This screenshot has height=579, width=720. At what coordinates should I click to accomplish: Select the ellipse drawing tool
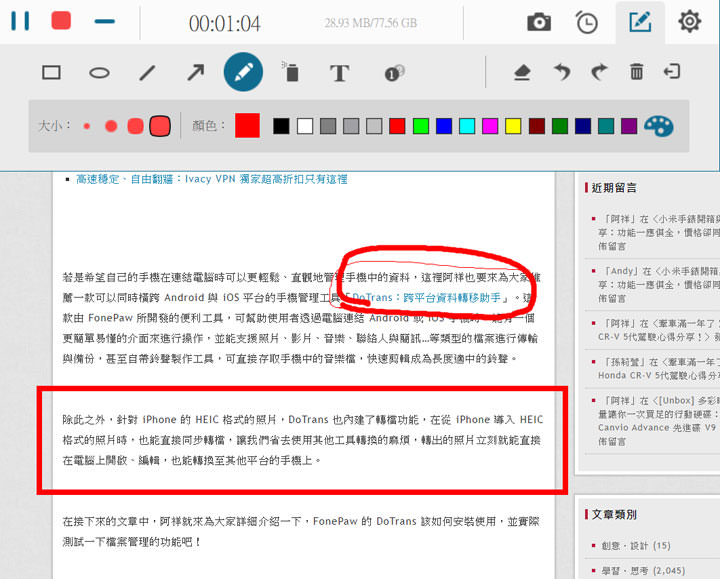[99, 73]
